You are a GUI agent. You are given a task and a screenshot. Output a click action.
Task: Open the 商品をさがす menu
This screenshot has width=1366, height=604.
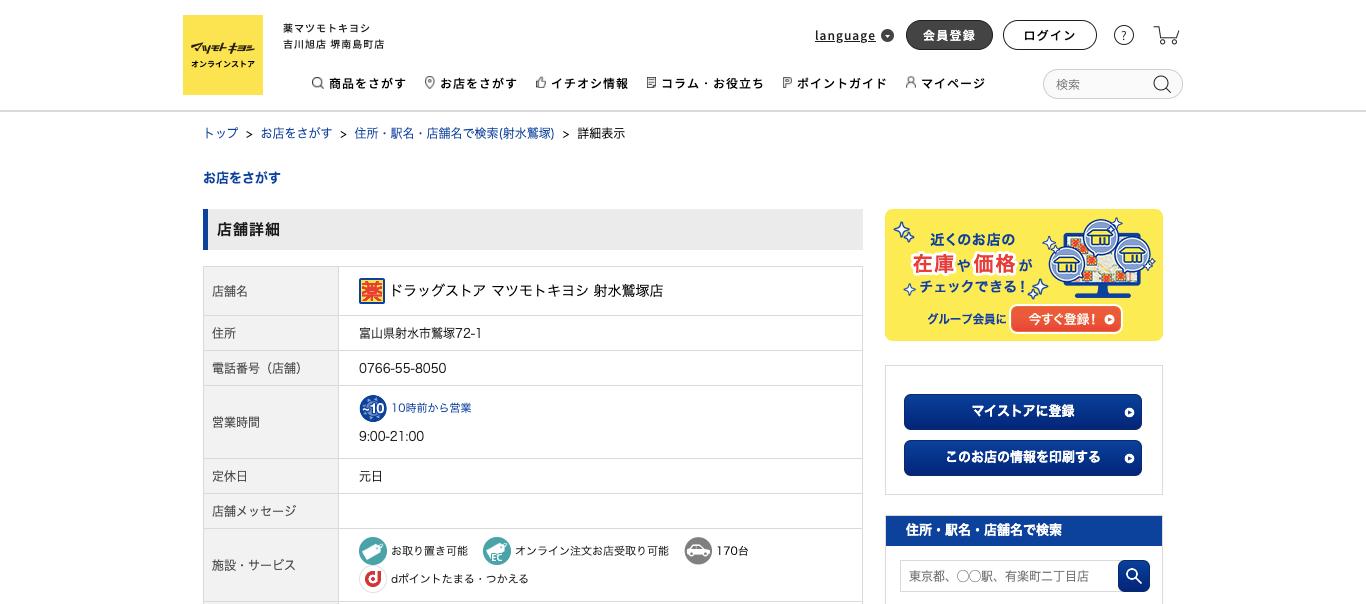click(x=359, y=83)
